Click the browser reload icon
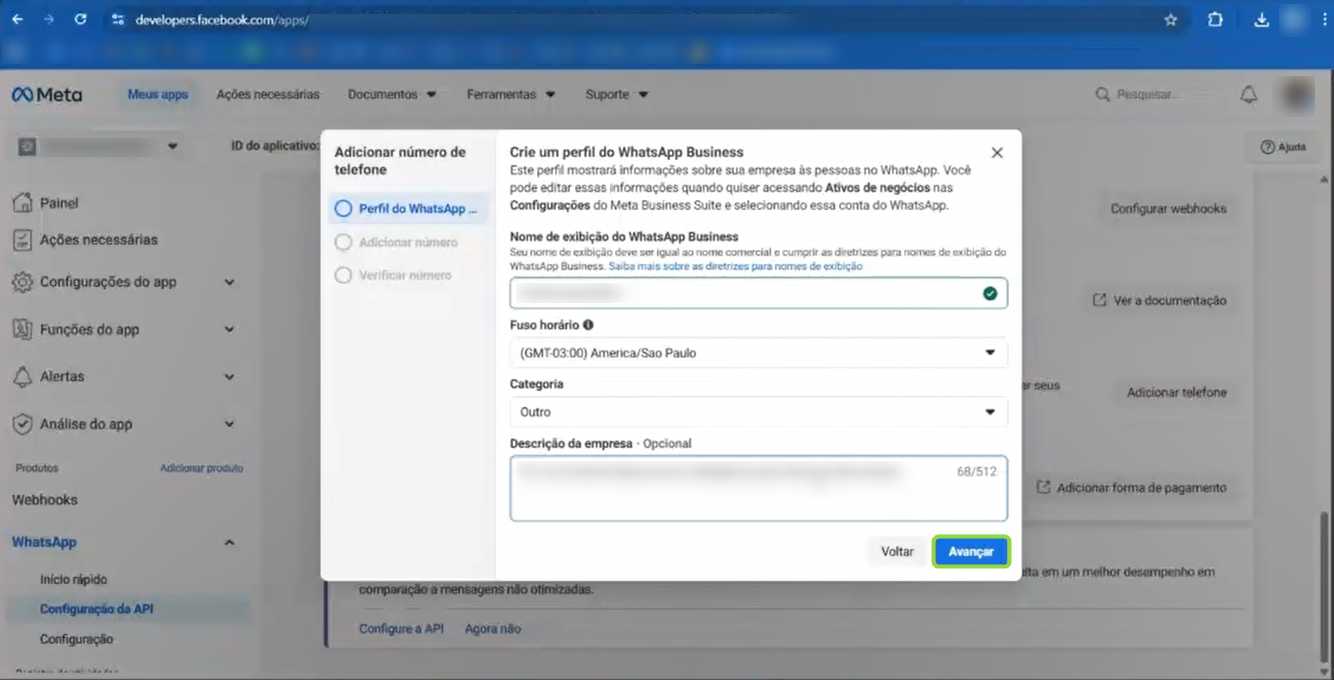The image size is (1334, 680). point(80,20)
